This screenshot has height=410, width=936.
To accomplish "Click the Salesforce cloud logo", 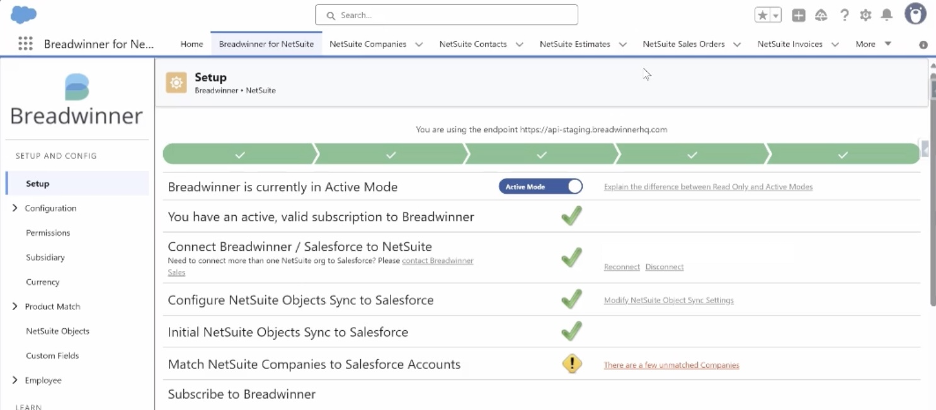I will point(24,14).
